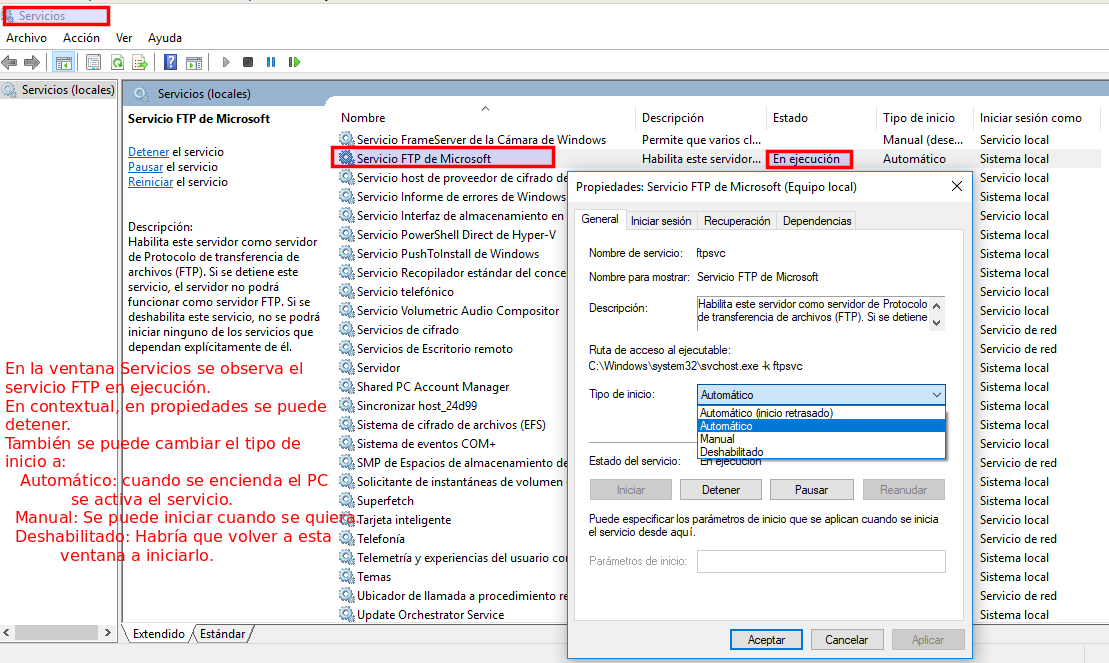Click the gear icon beside Servidor
1109x663 pixels.
(x=347, y=367)
